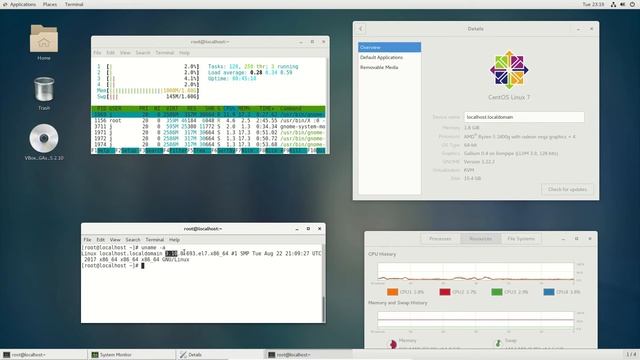Click the red CPU2 color swatch

click(445, 292)
